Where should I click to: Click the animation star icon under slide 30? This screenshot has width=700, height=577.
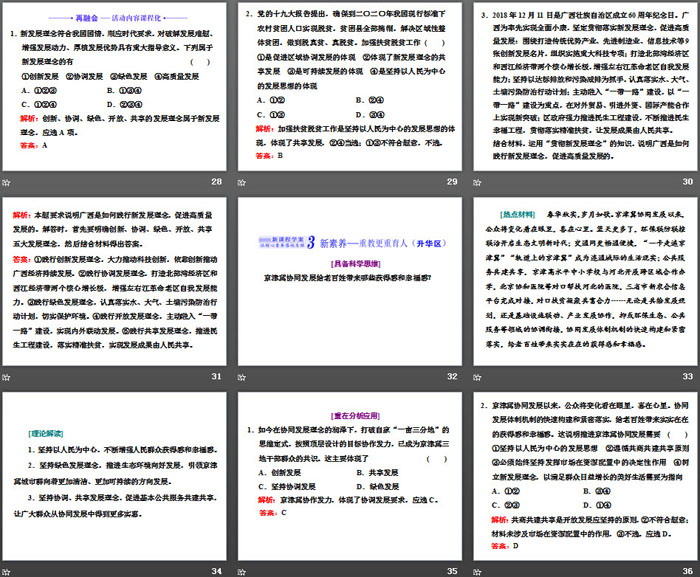[476, 182]
